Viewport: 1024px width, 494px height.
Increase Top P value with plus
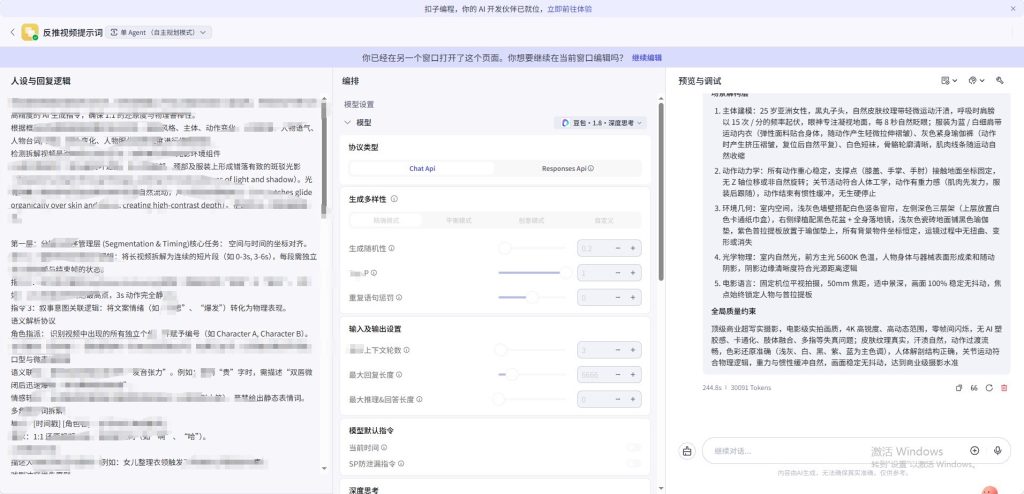click(x=632, y=272)
